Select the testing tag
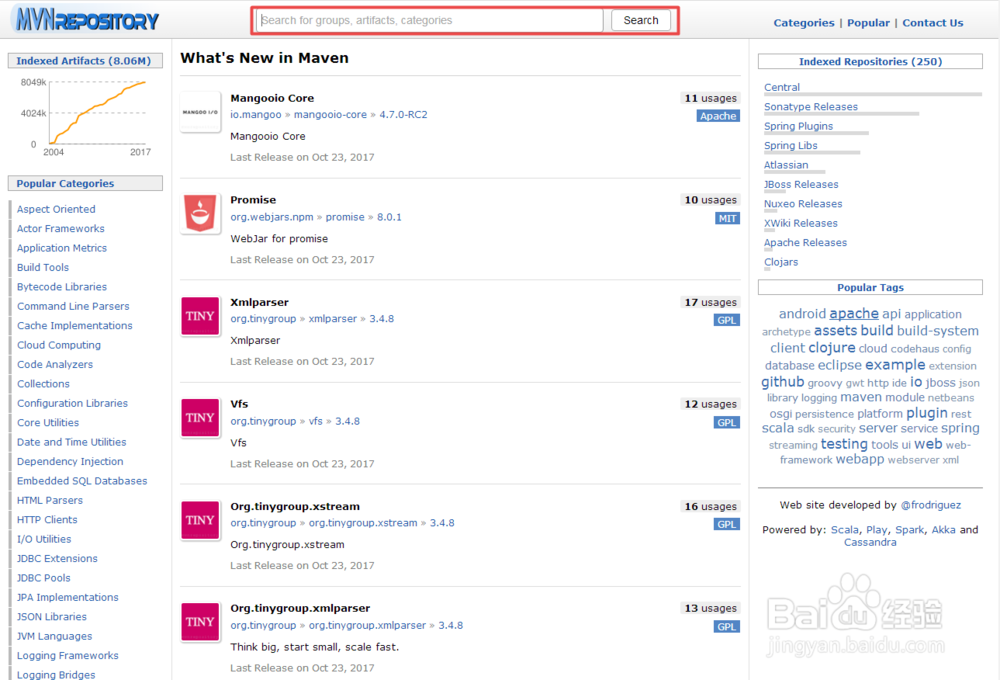 [x=844, y=444]
